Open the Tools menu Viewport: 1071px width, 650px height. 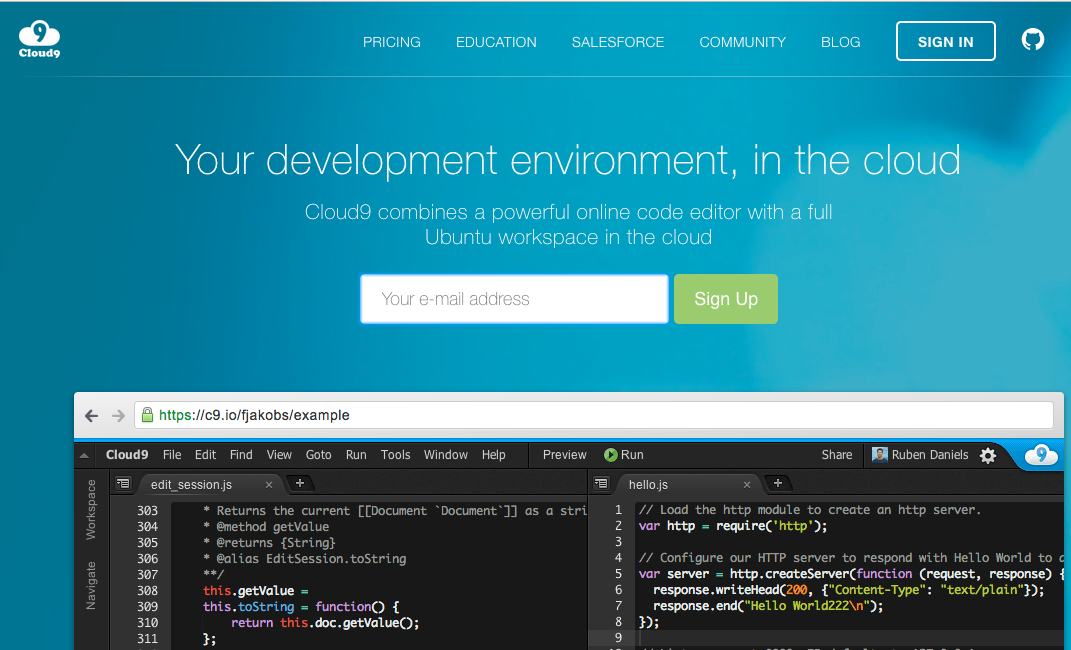coord(395,455)
